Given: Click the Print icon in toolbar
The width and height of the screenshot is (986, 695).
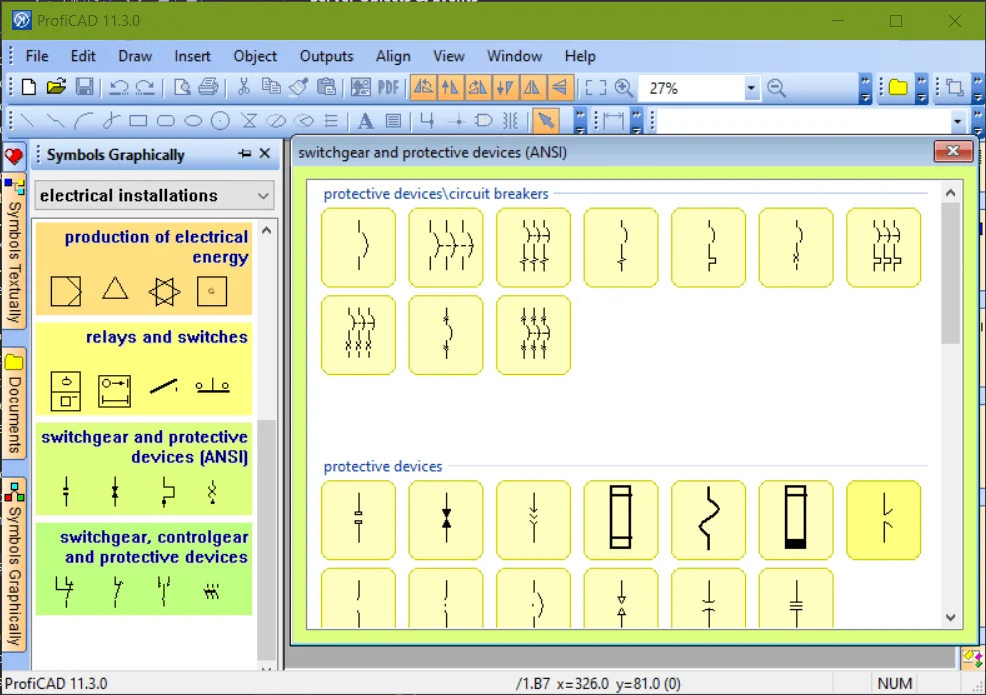Looking at the screenshot, I should point(208,88).
